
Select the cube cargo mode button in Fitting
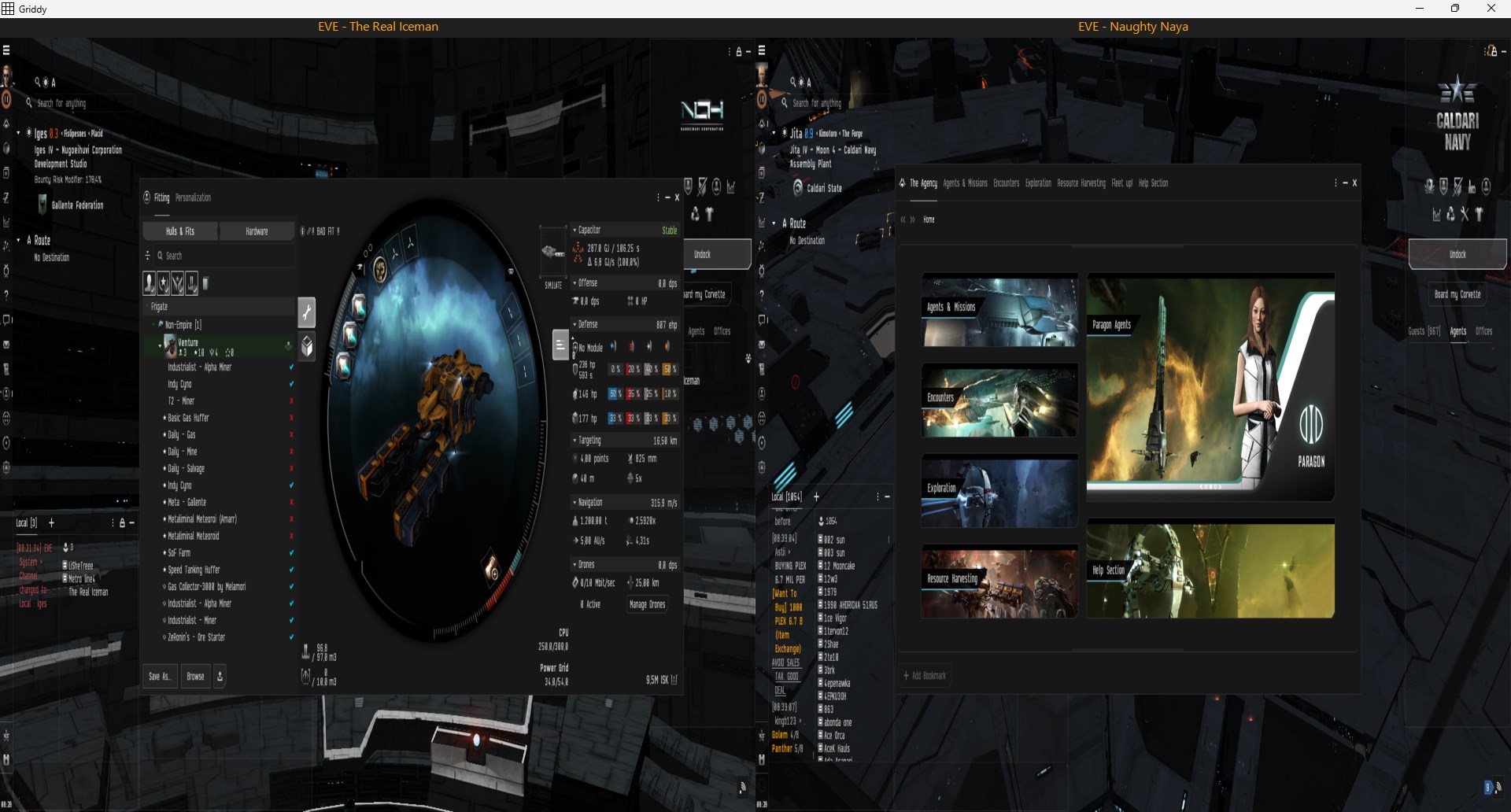(307, 346)
